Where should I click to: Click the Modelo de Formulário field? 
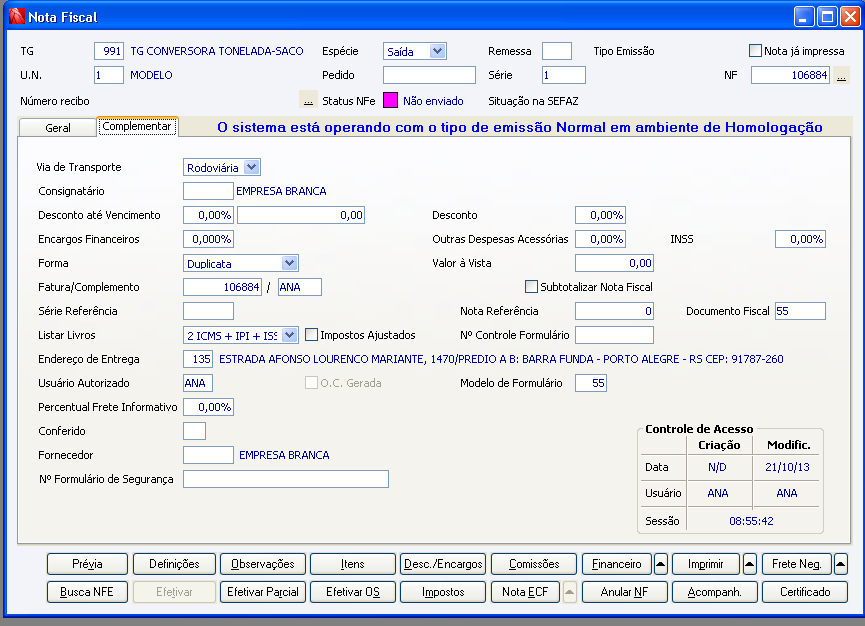point(591,383)
